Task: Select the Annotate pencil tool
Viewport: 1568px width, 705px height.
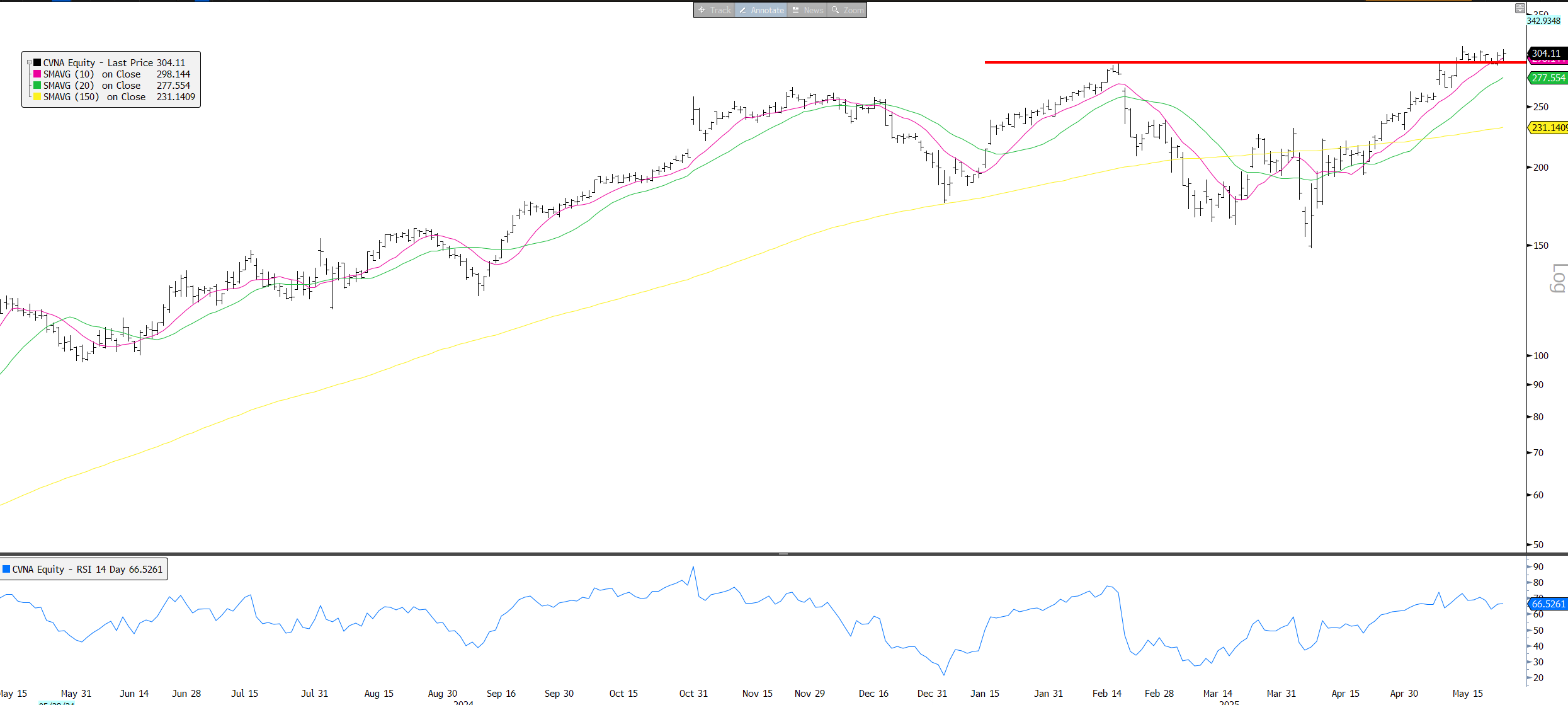Action: pos(761,10)
